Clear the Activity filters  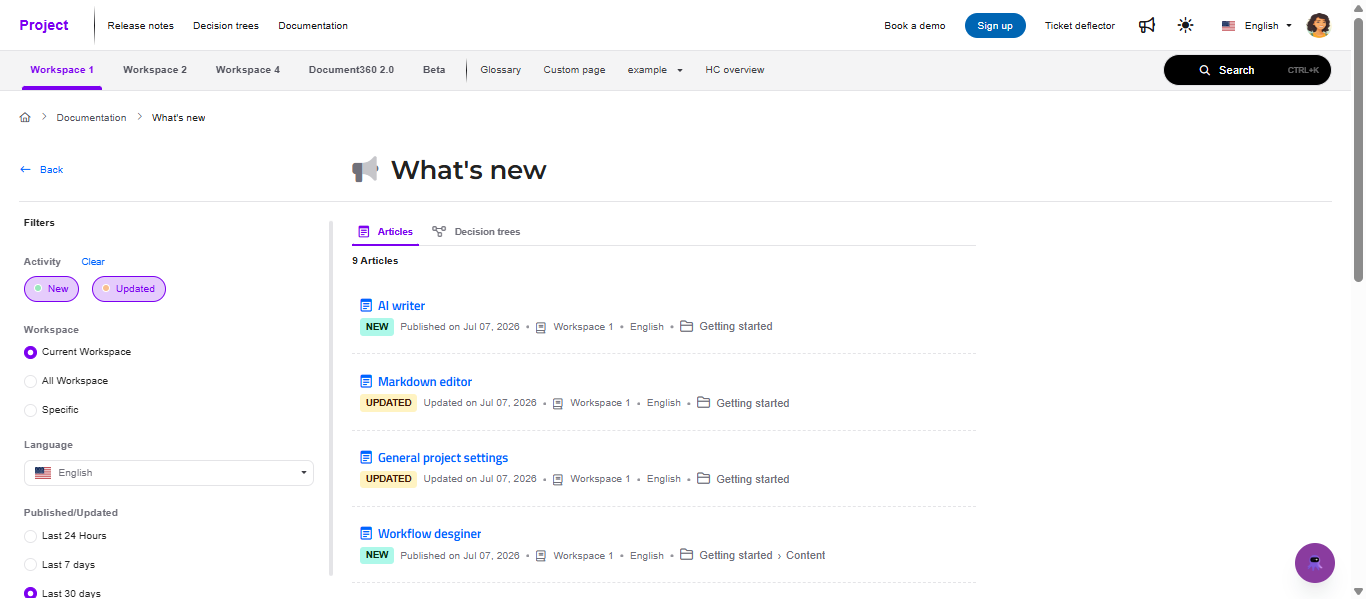click(93, 262)
